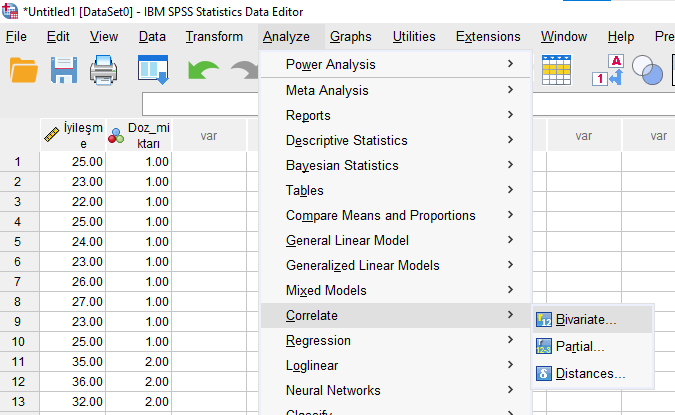This screenshot has height=415, width=675.
Task: Select the Doz_miktarı column header
Action: 139,135
